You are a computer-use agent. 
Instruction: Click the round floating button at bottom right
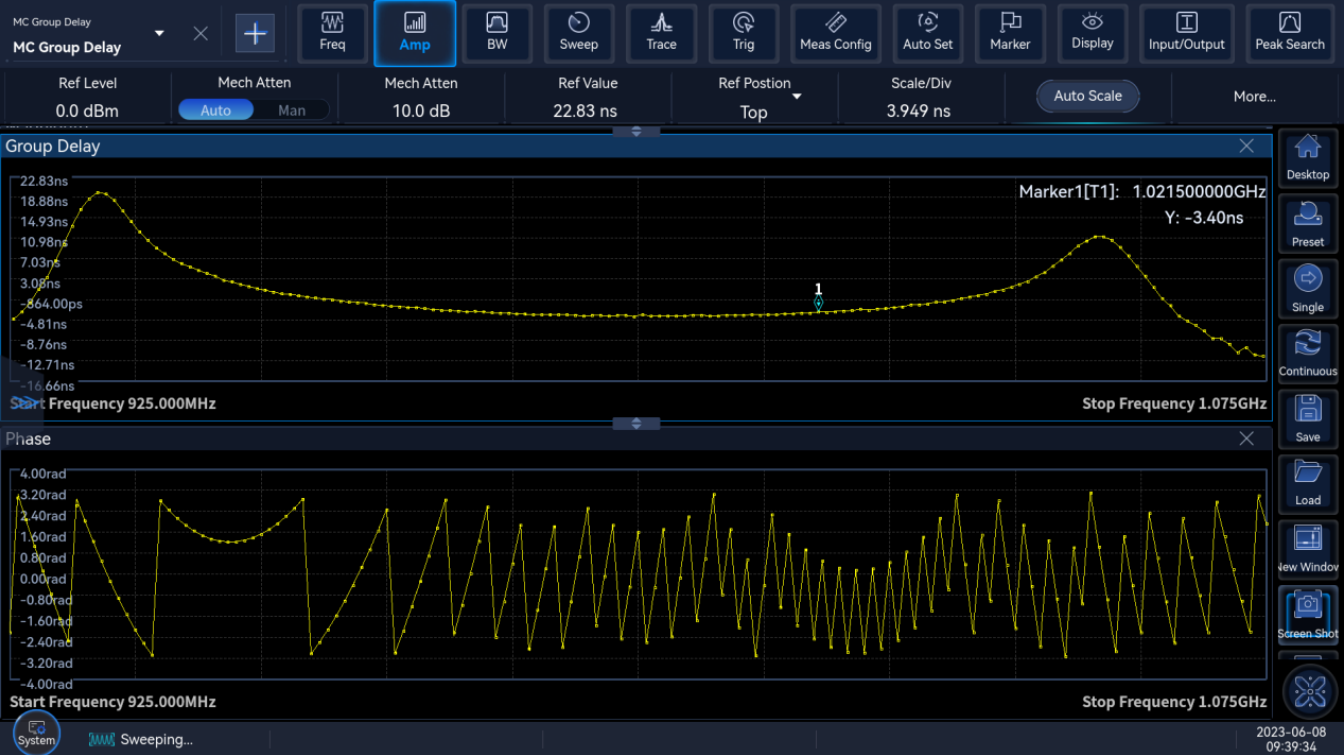point(1309,691)
